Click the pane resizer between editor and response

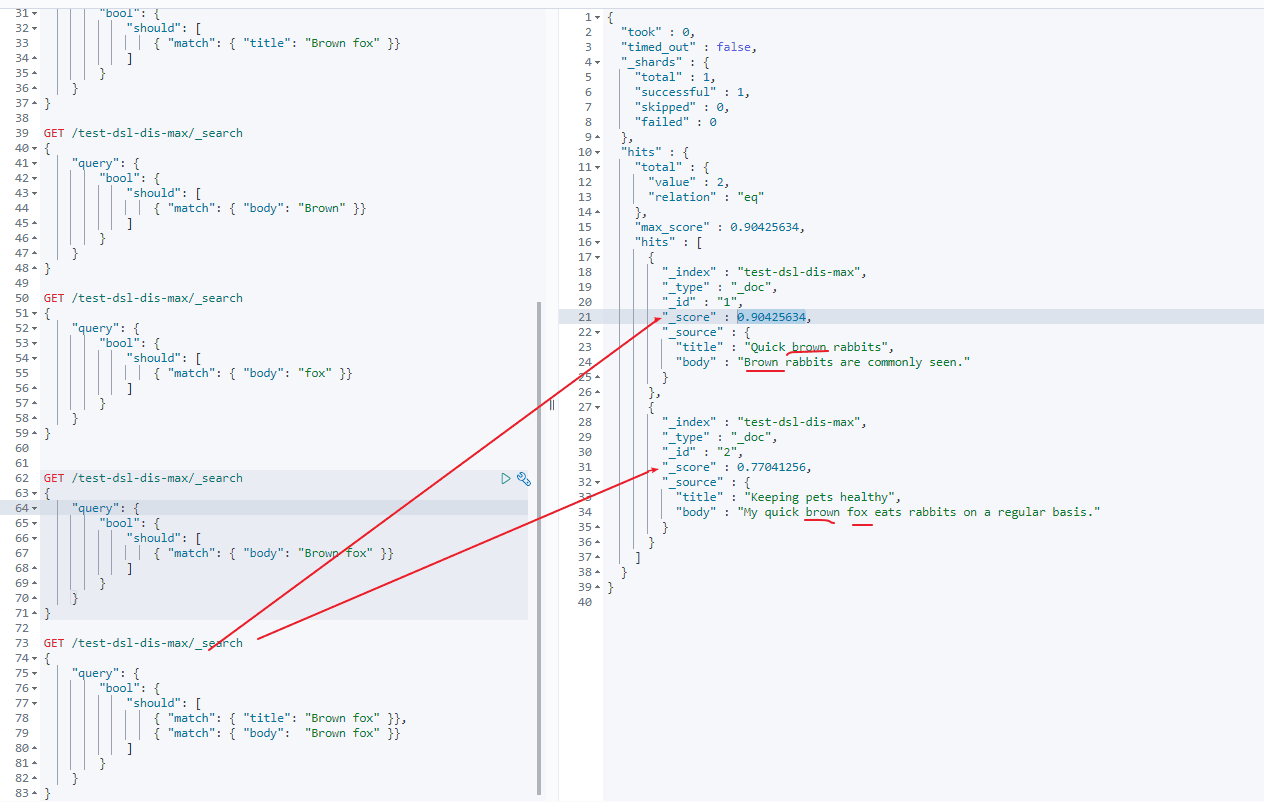point(551,404)
